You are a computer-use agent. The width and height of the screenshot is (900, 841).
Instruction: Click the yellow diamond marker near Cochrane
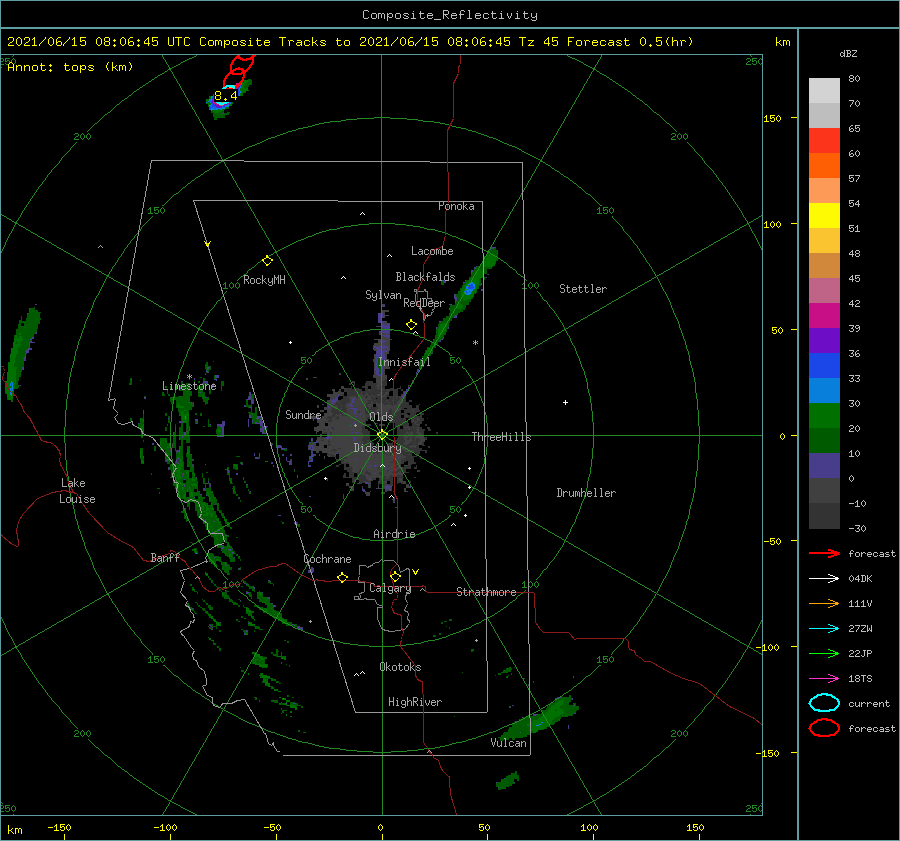point(343,577)
